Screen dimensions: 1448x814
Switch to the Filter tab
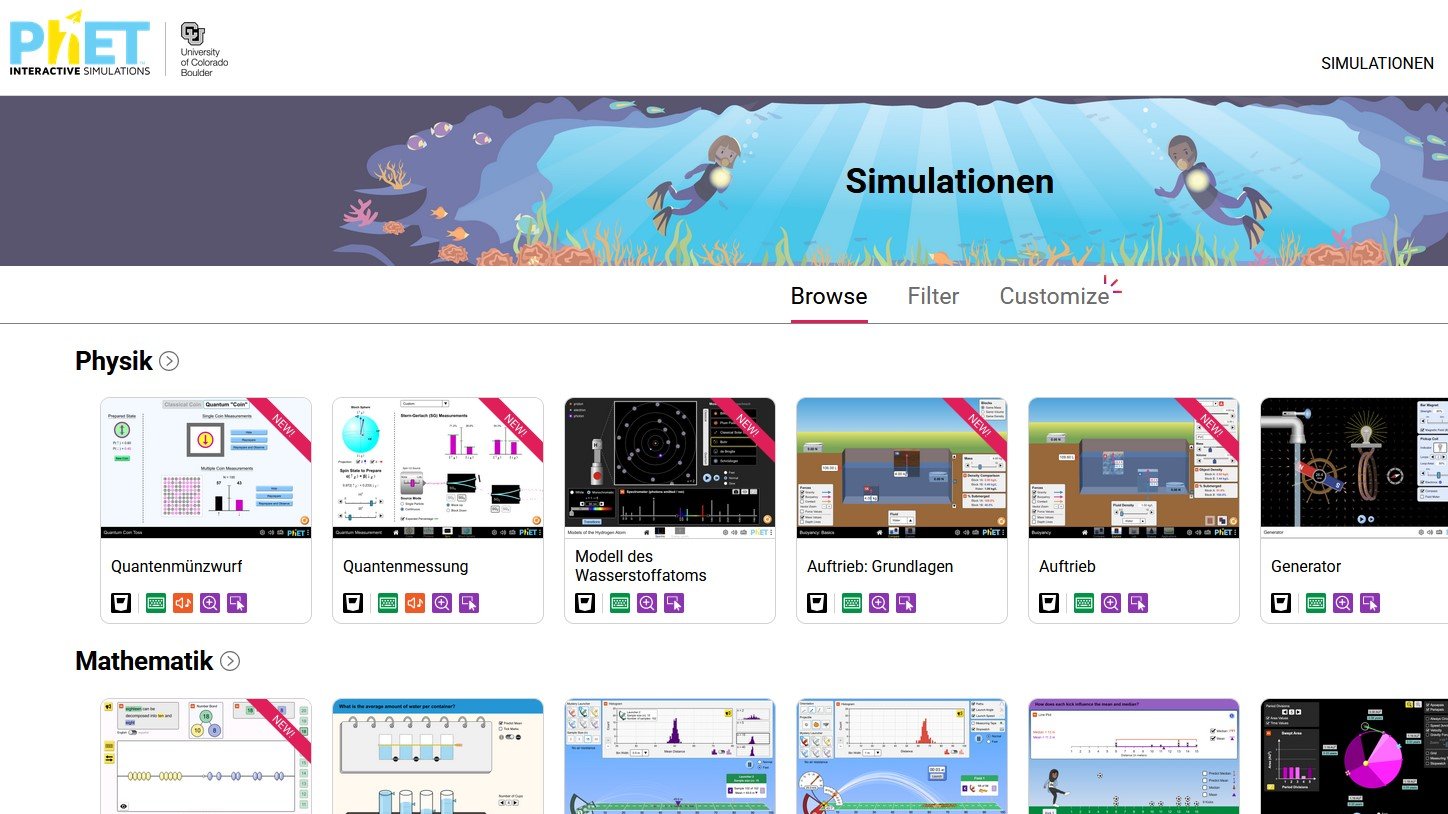933,296
